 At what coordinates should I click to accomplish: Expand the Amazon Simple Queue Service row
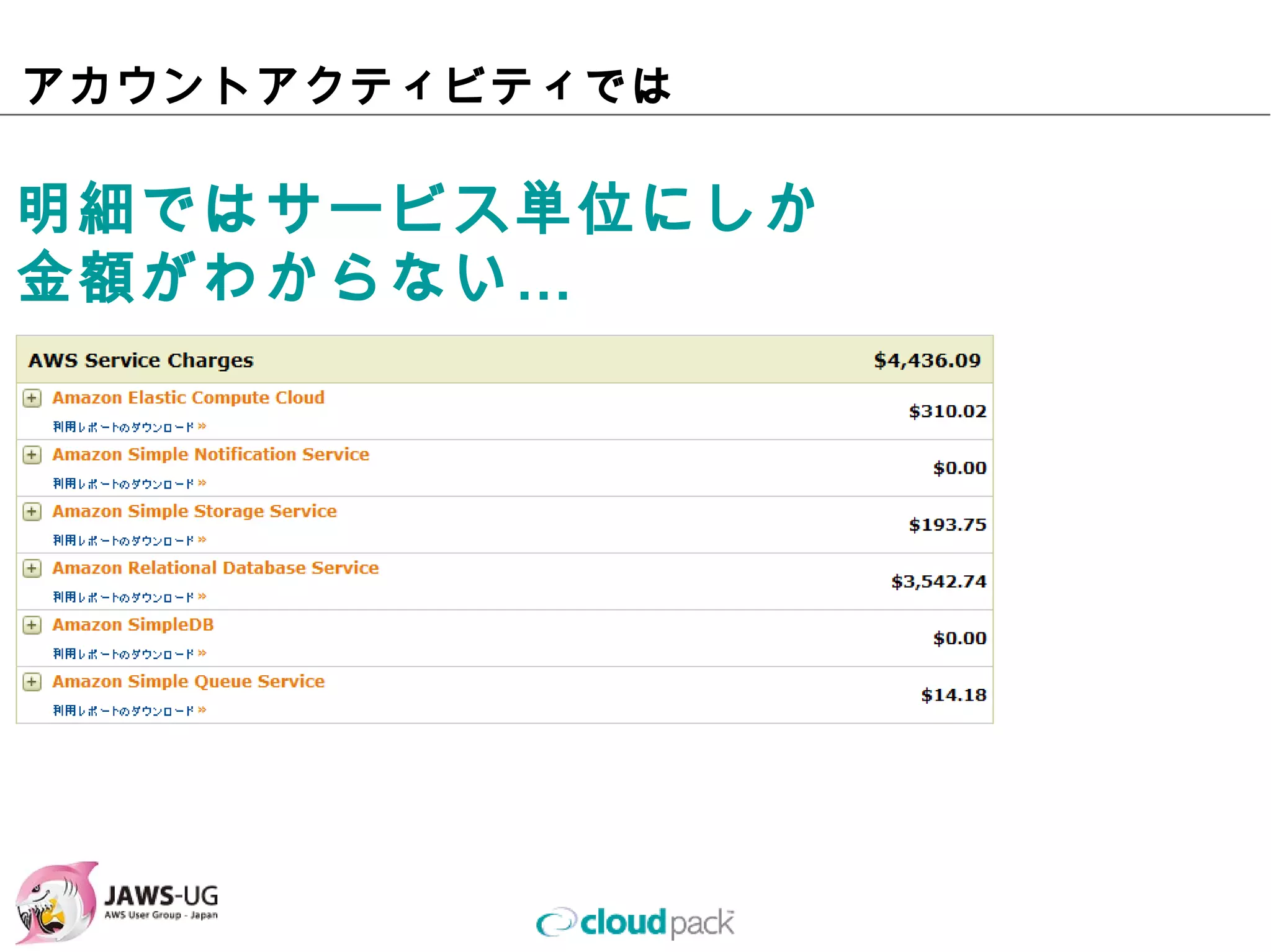[x=32, y=682]
